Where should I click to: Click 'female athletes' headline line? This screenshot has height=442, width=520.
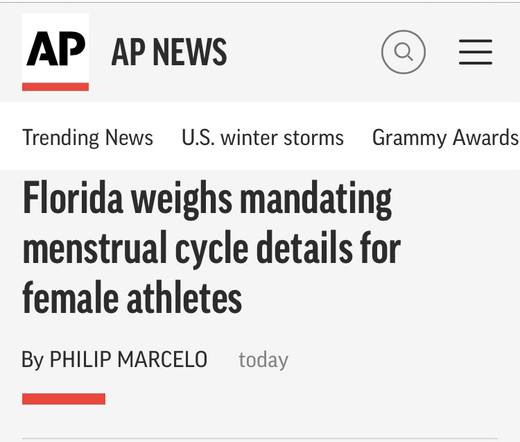tap(132, 297)
